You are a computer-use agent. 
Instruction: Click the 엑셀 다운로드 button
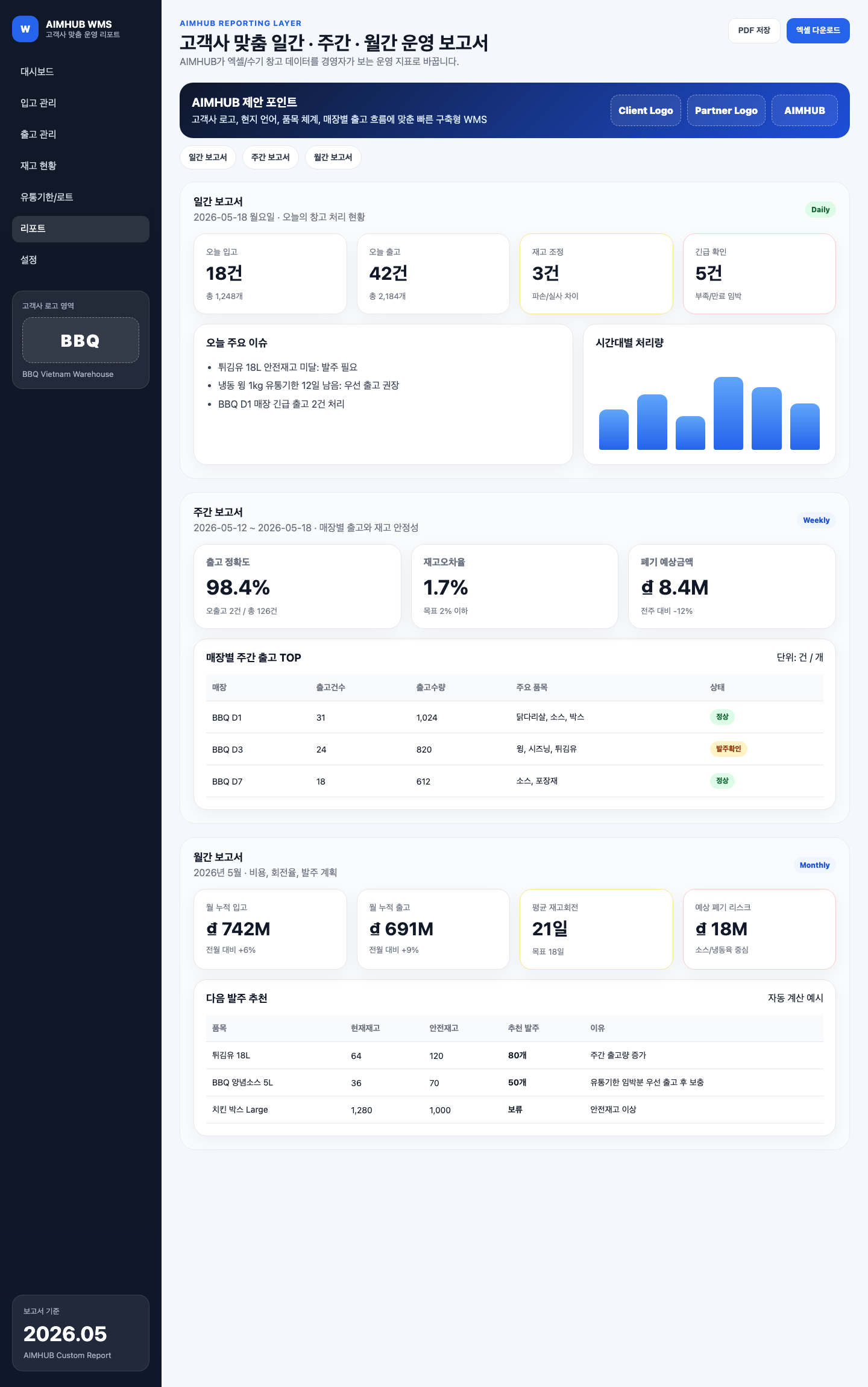pos(818,31)
